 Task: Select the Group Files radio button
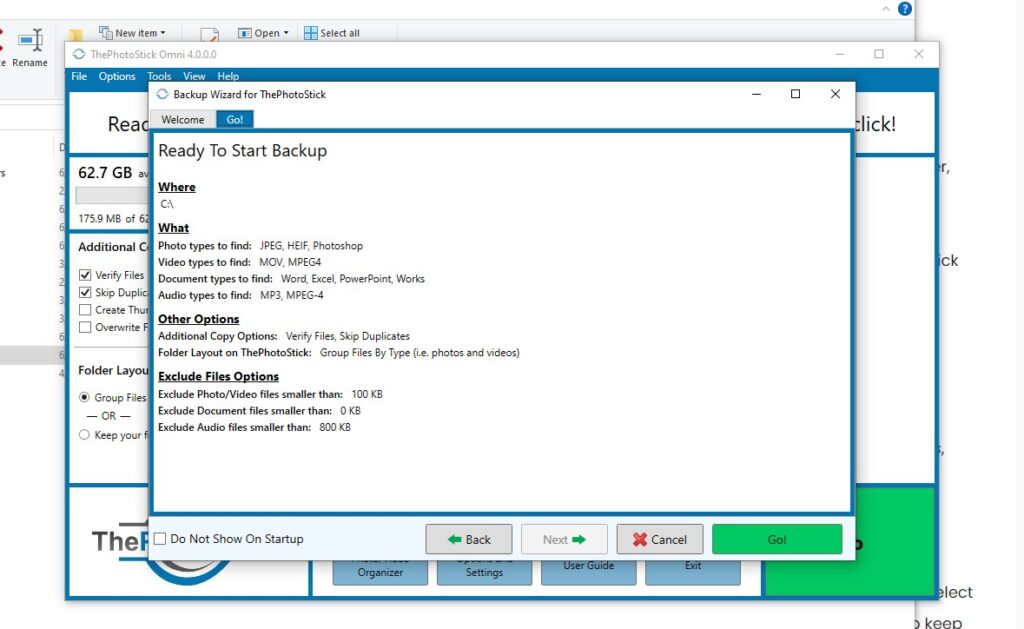[85, 397]
